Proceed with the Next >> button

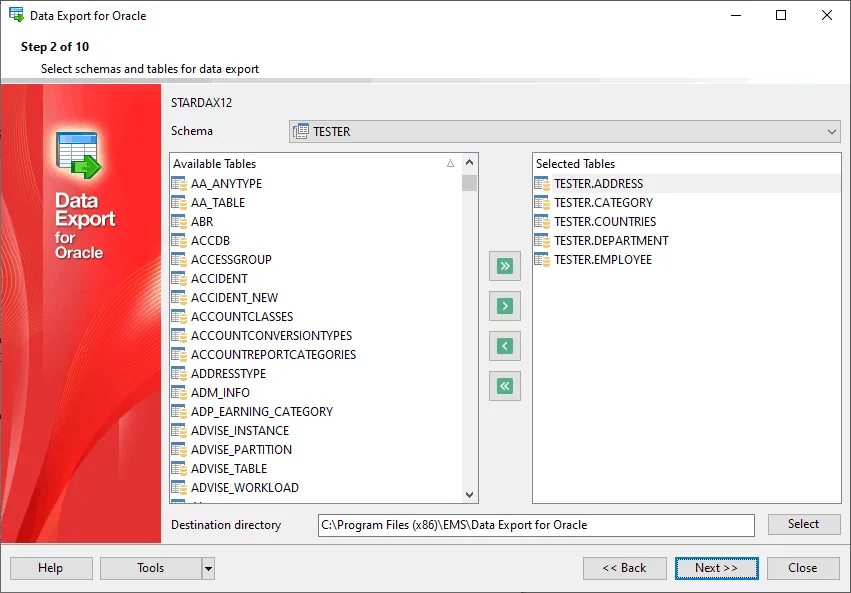click(x=716, y=568)
